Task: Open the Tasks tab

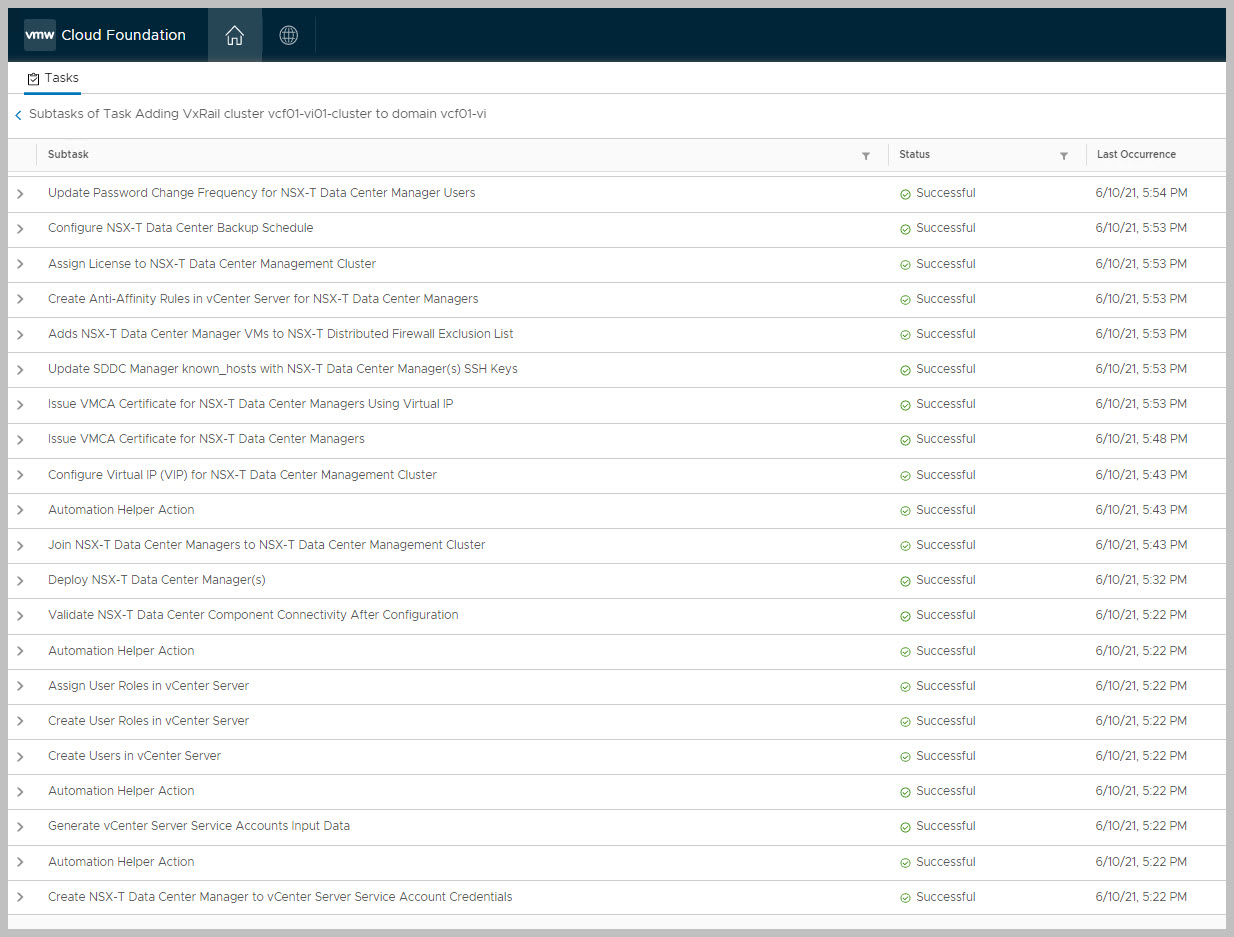Action: pyautogui.click(x=53, y=78)
